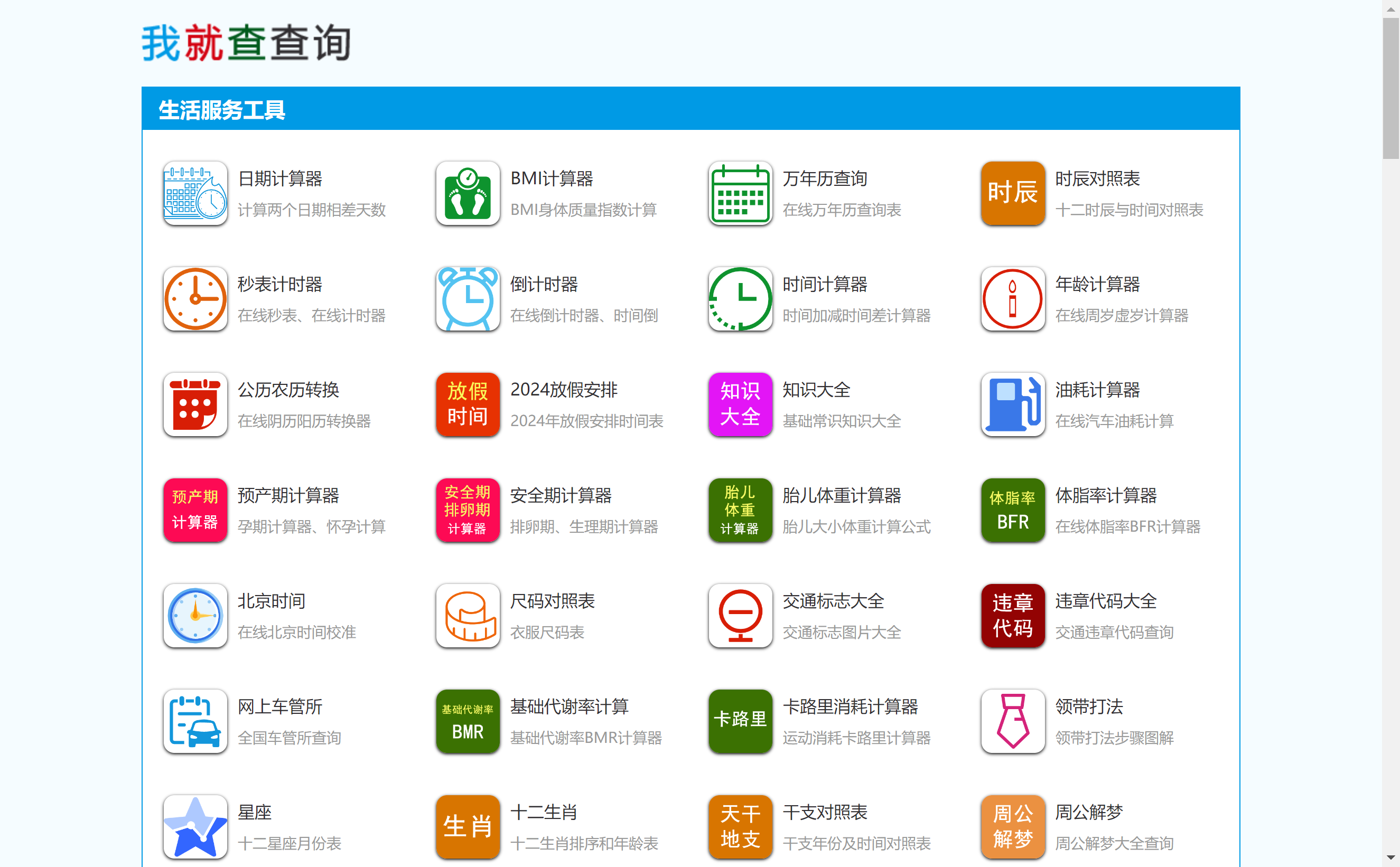Screen dimensions: 1400x867
Task: Open the 日期计算器 calendar icon
Action: (195, 193)
